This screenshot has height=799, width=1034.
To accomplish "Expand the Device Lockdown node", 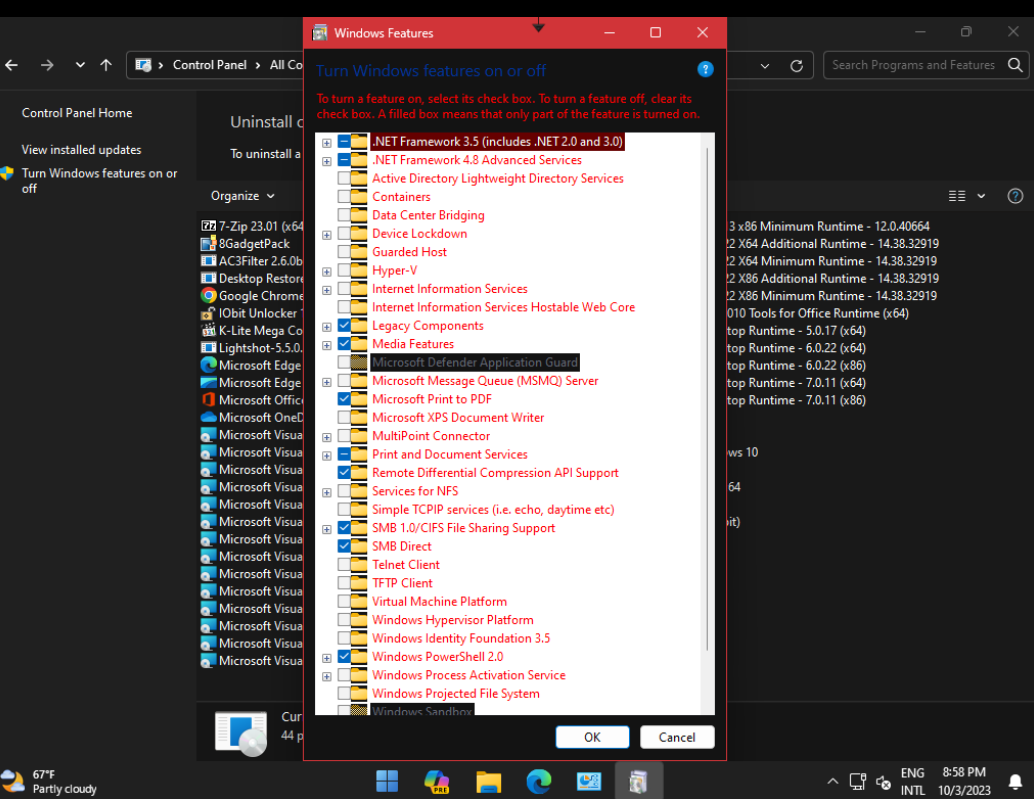I will (326, 235).
